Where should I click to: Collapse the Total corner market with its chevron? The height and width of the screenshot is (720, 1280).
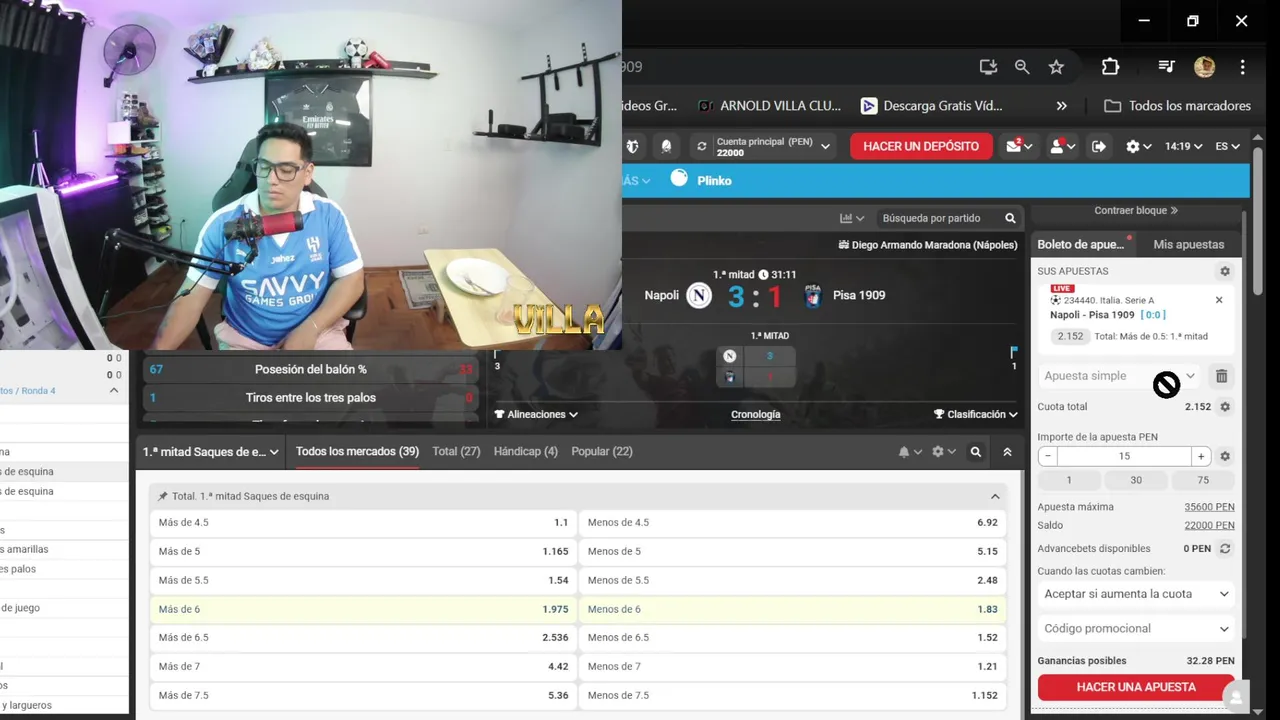[x=995, y=496]
